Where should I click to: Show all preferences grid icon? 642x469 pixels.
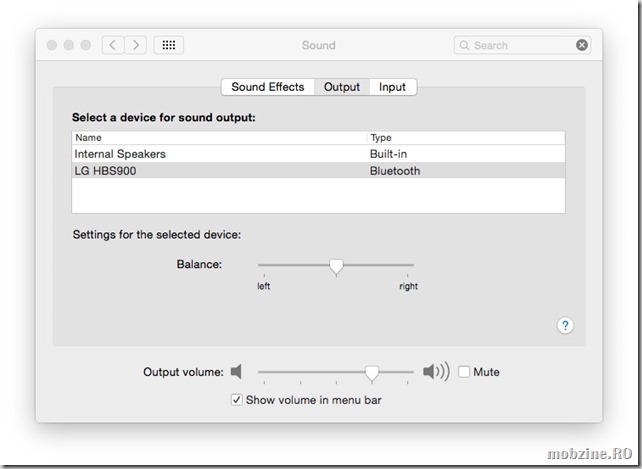click(168, 45)
